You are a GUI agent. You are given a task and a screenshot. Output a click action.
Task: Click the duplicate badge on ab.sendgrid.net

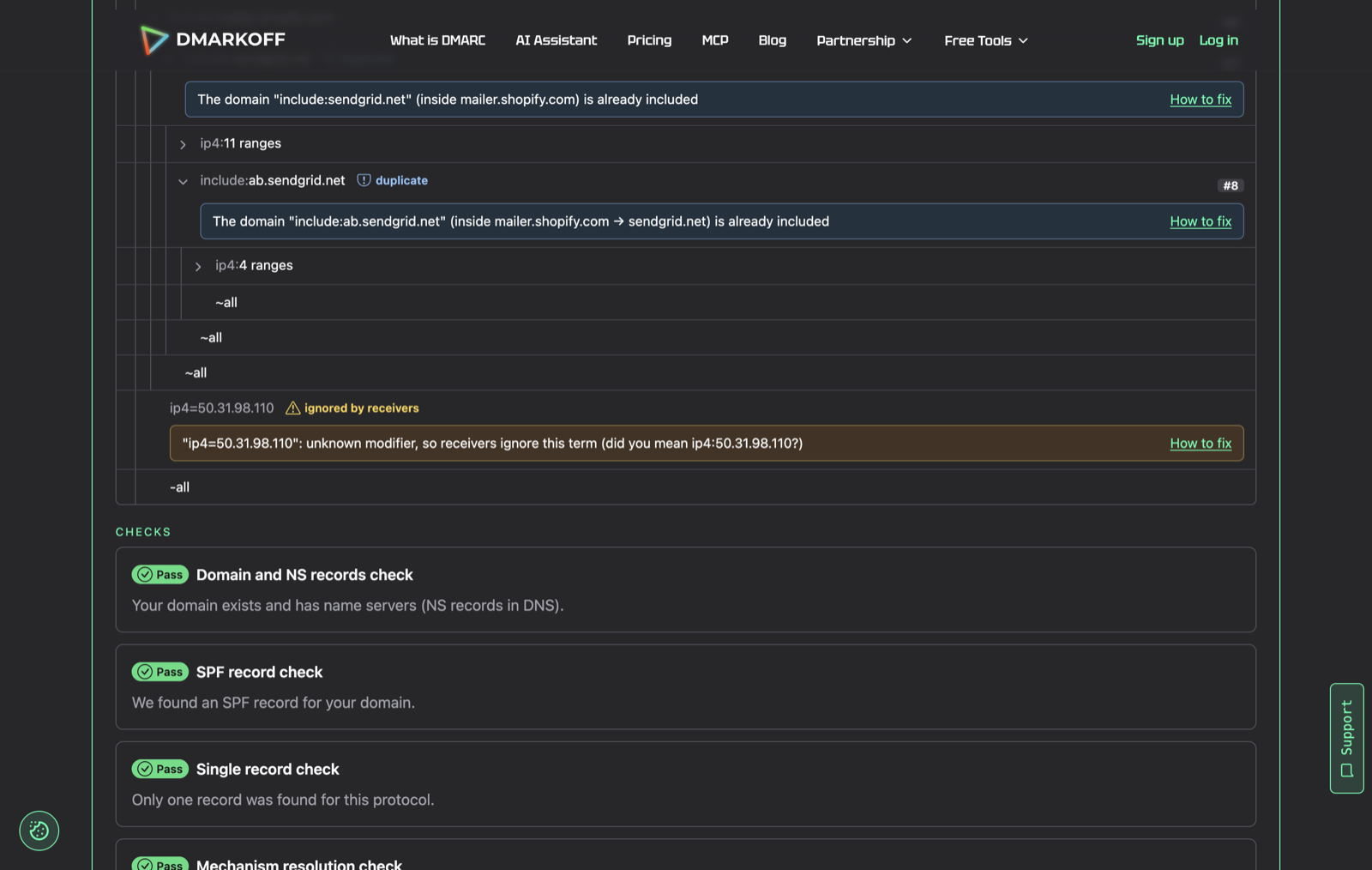(x=392, y=180)
